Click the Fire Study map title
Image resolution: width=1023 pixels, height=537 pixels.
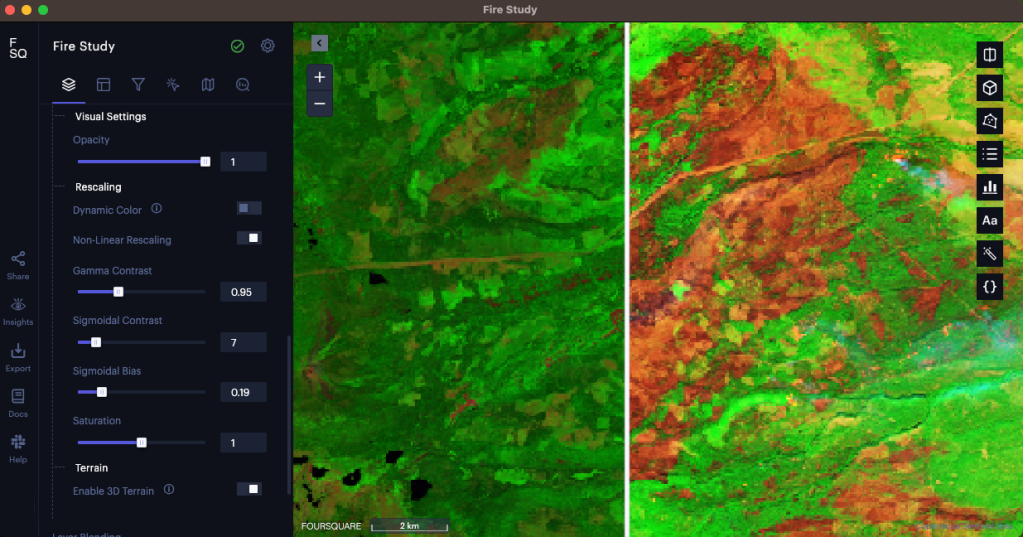tap(84, 46)
